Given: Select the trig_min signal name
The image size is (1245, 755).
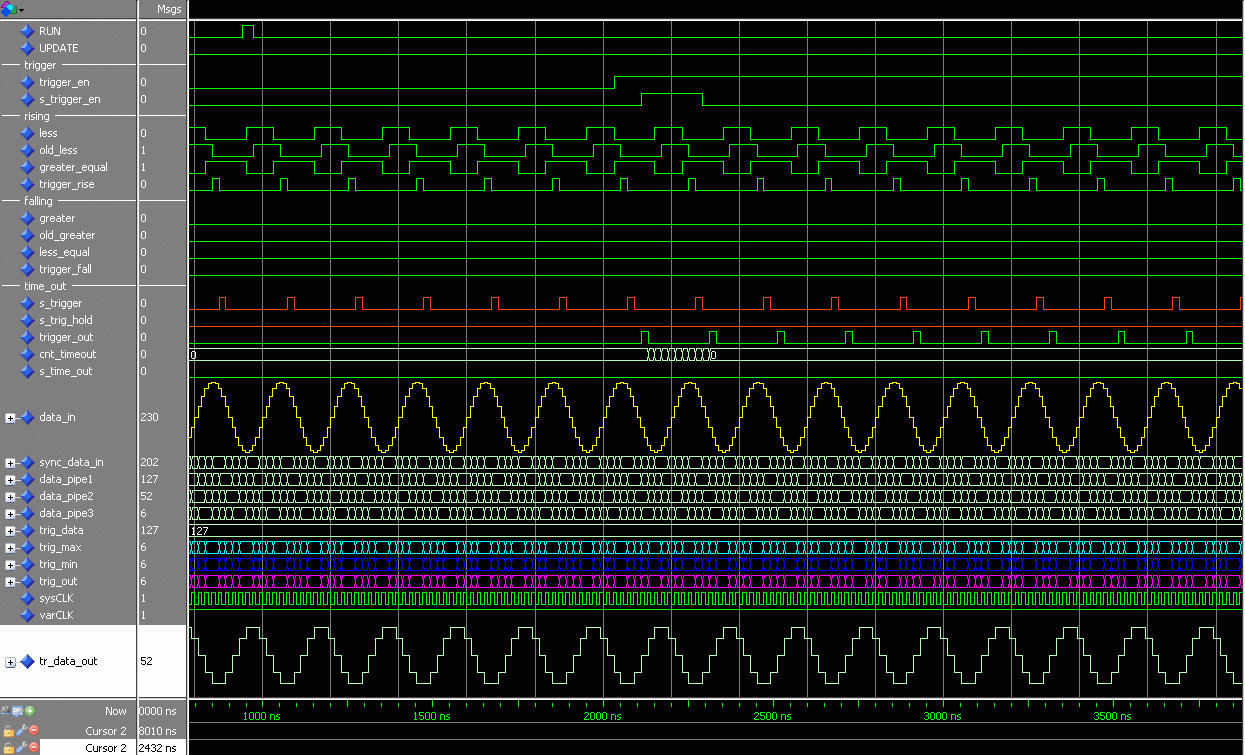Looking at the screenshot, I should click(x=59, y=565).
